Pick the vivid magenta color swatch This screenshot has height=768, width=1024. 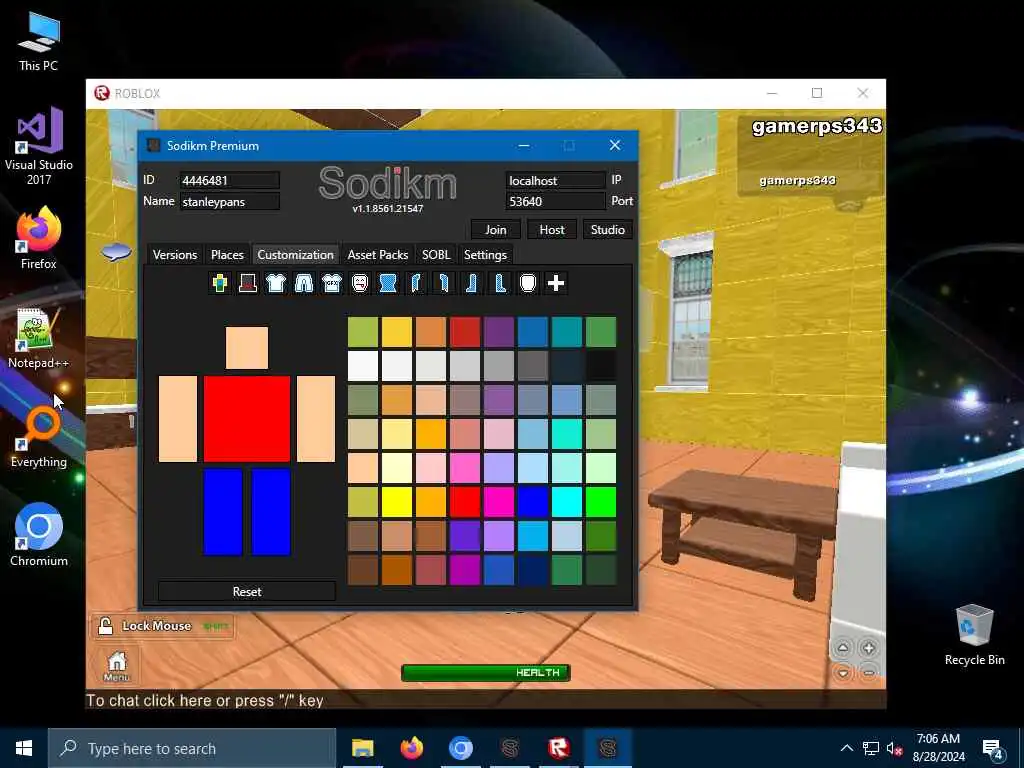coord(499,502)
